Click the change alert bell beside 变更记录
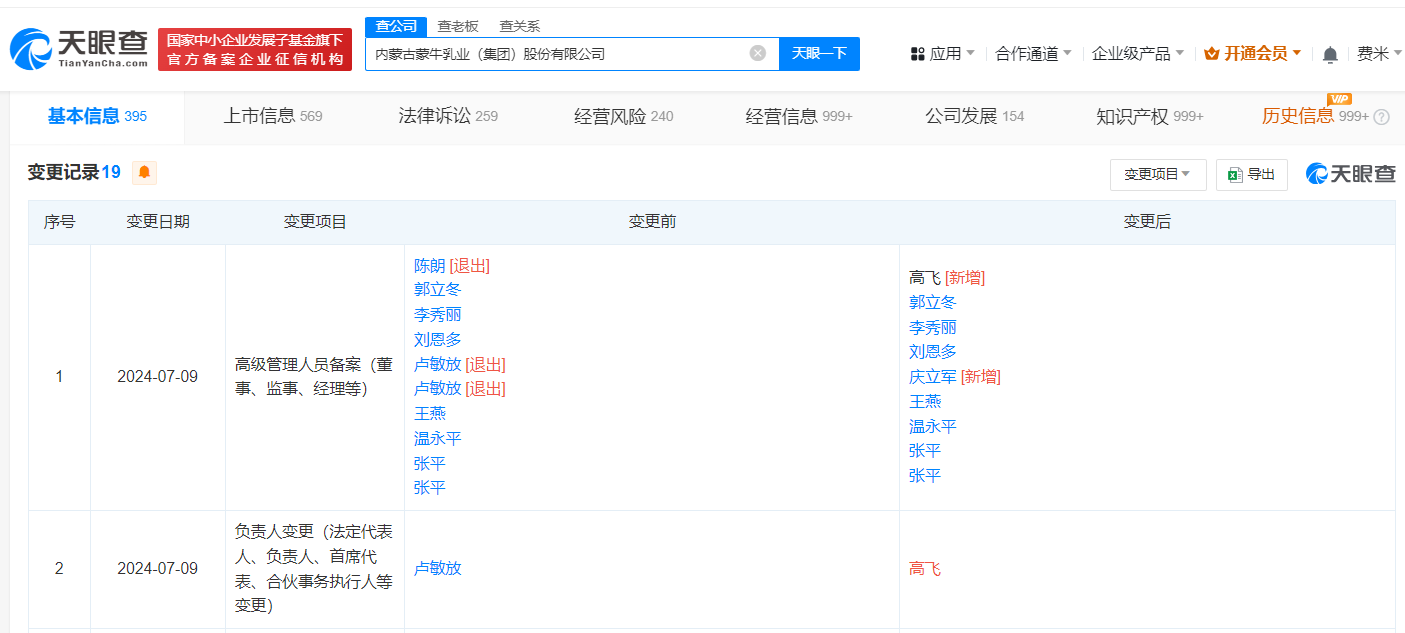1405x633 pixels. click(143, 172)
